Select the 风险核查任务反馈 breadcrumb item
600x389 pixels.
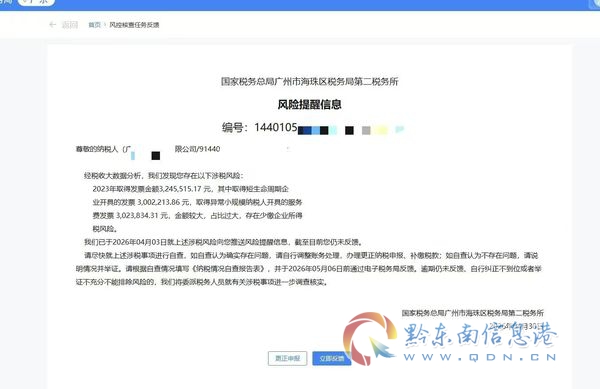click(x=134, y=25)
